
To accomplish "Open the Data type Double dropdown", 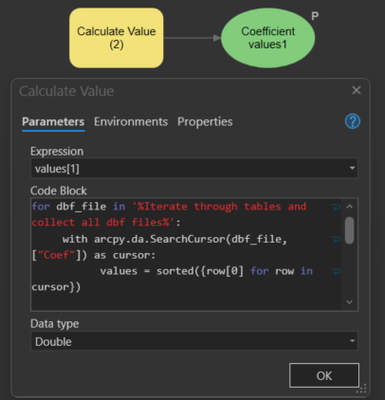I will pos(194,341).
